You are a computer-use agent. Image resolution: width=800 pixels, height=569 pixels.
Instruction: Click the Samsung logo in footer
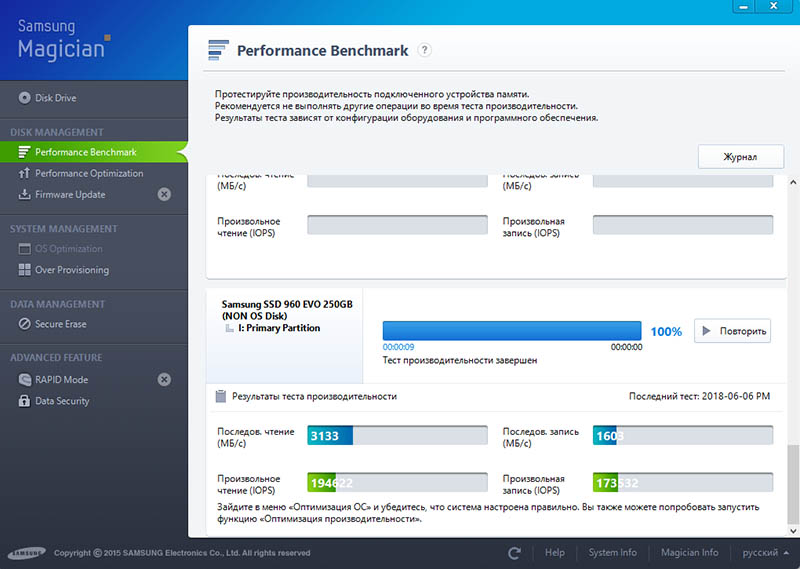27,553
